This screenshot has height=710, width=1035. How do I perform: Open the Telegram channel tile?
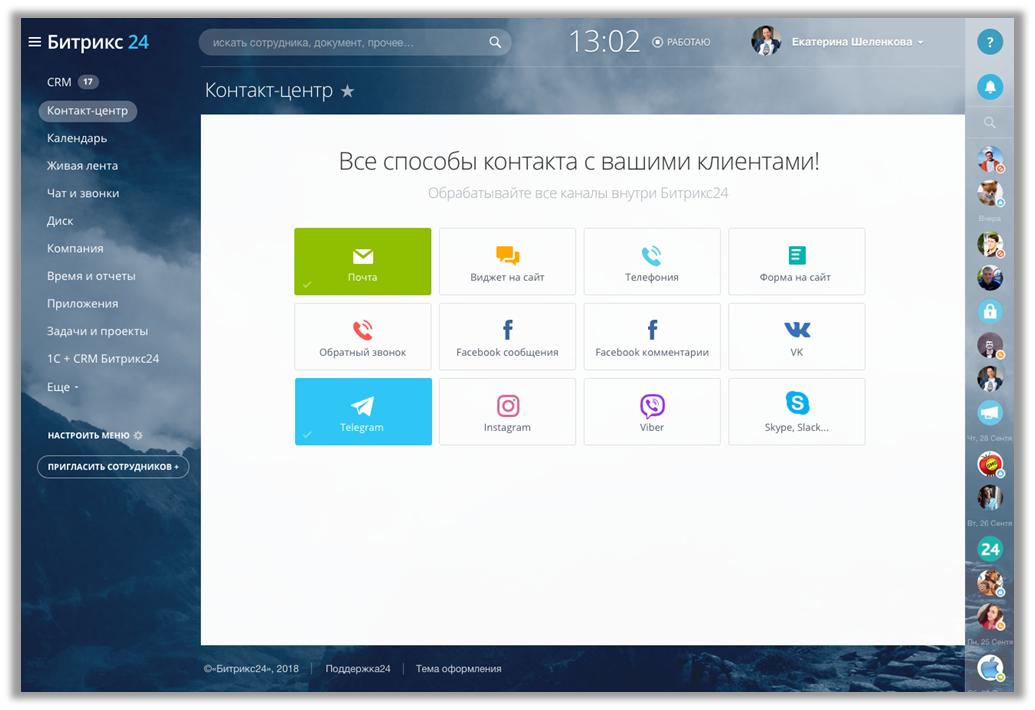tap(362, 411)
